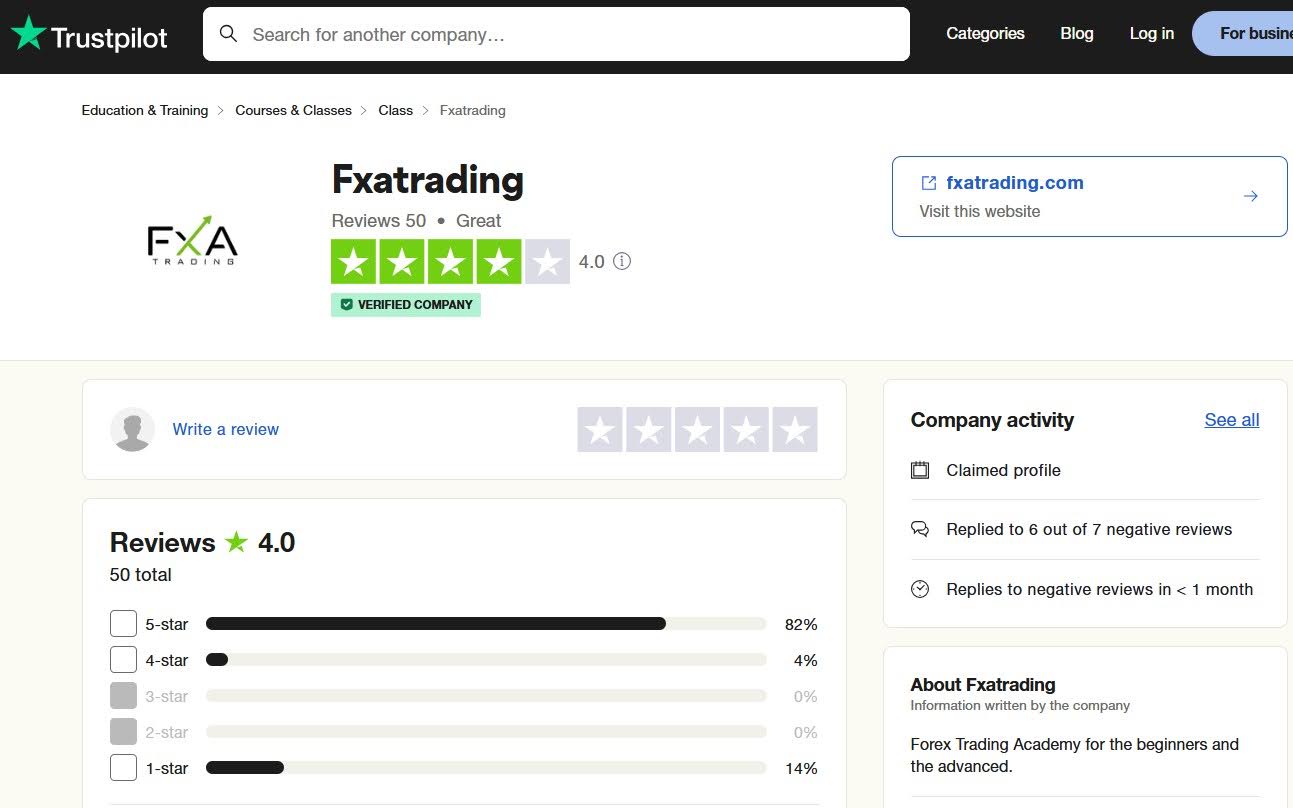Screen dimensions: 1293x808
Task: Check the 5-star filter checkbox
Action: point(123,624)
